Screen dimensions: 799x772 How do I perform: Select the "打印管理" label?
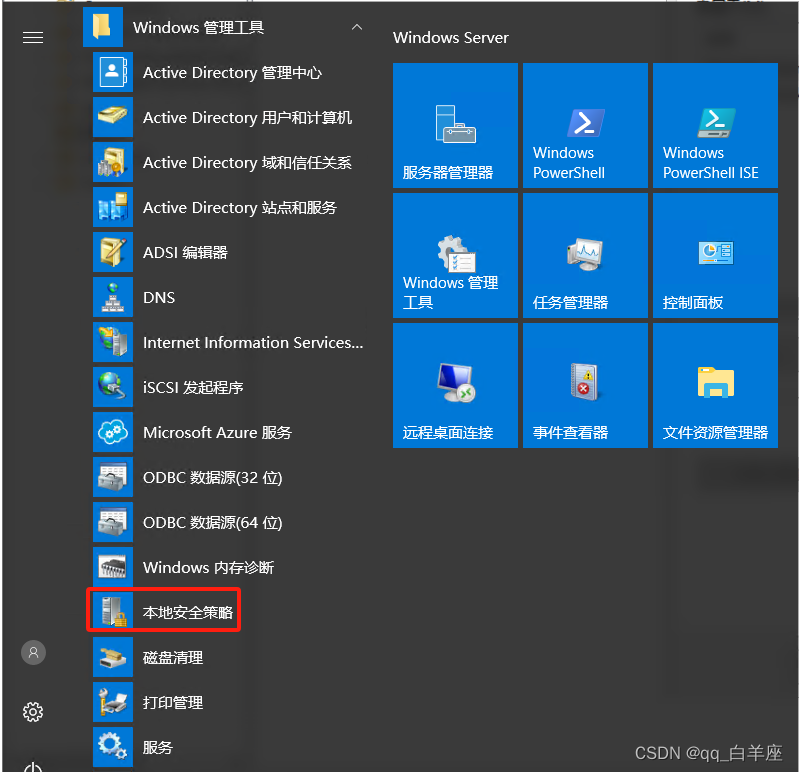[173, 703]
